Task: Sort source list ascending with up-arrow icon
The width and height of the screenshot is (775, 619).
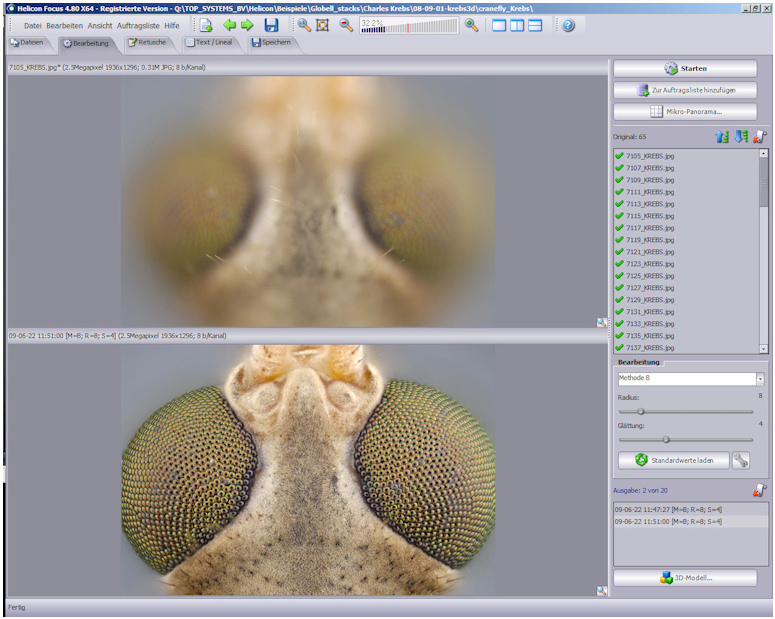Action: [722, 136]
